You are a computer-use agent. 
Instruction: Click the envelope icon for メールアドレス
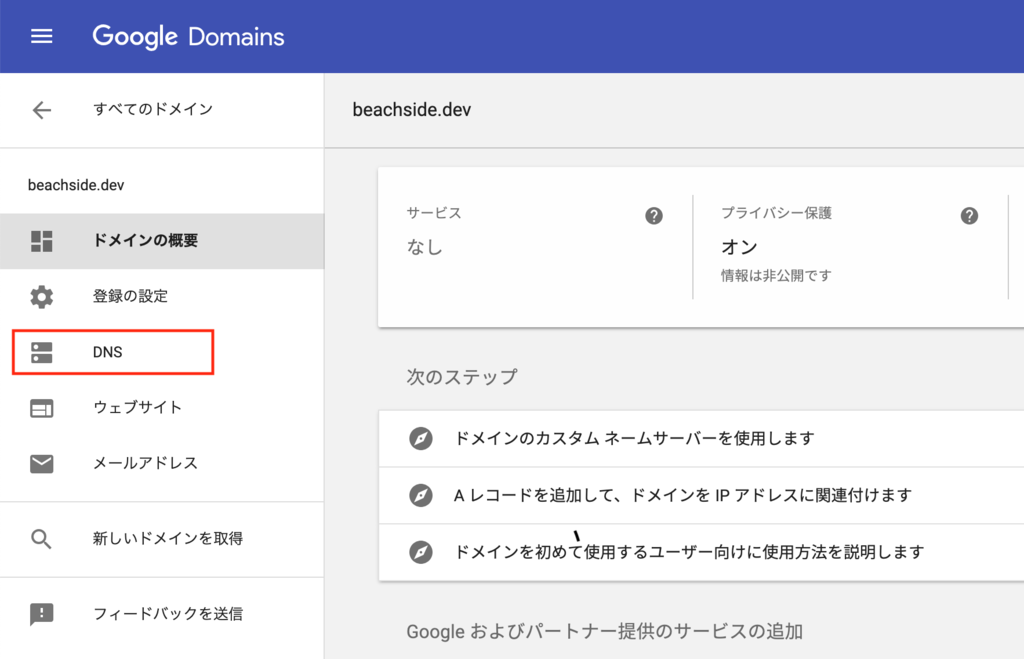(x=42, y=464)
